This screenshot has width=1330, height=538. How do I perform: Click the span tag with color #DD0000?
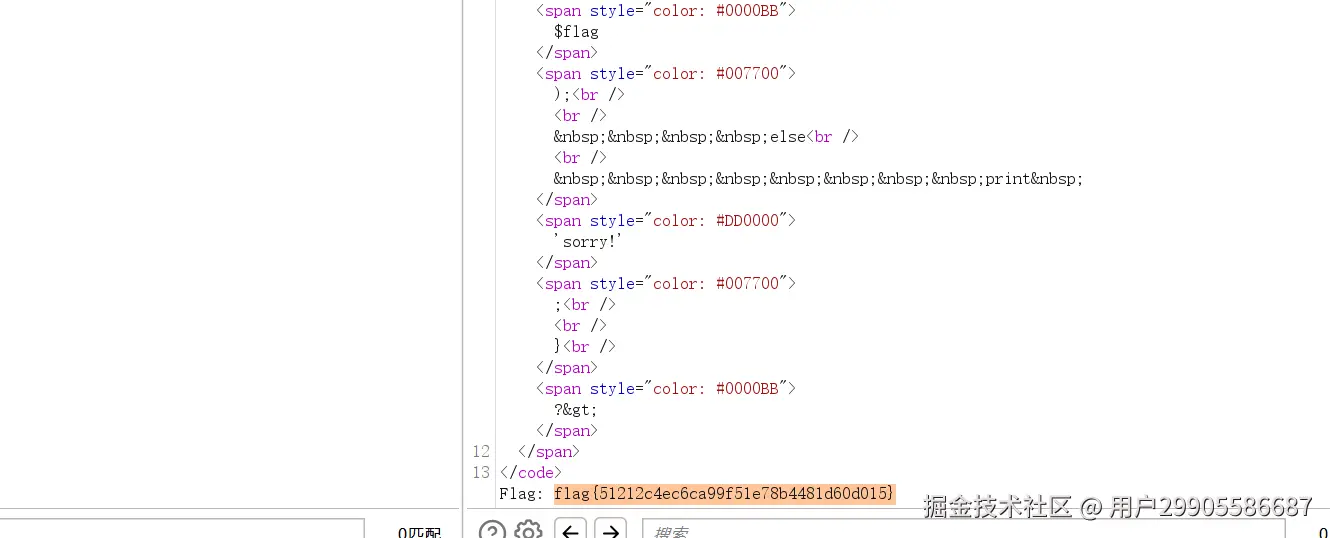tap(665, 221)
